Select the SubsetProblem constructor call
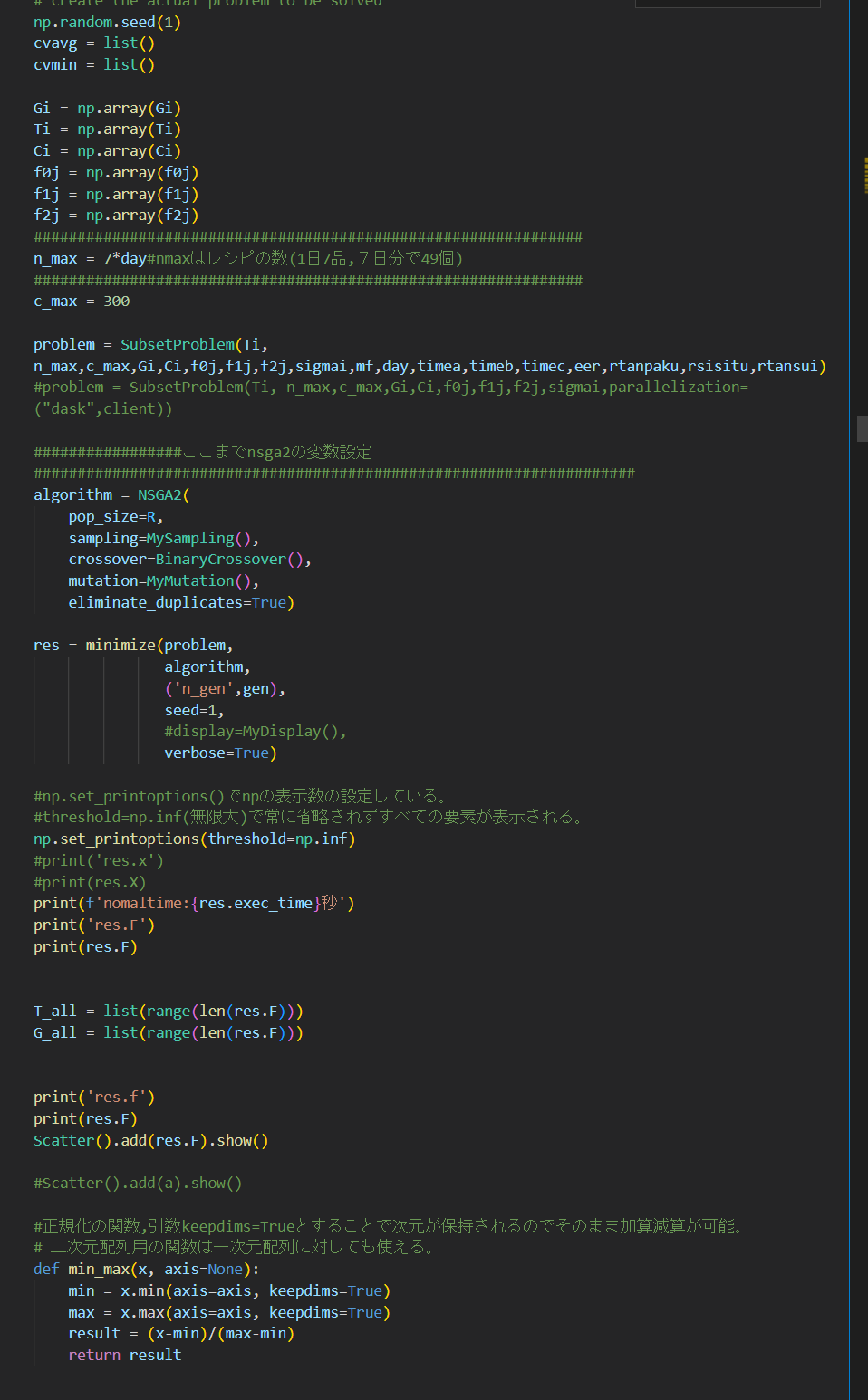This screenshot has width=868, height=1400. pos(178,343)
